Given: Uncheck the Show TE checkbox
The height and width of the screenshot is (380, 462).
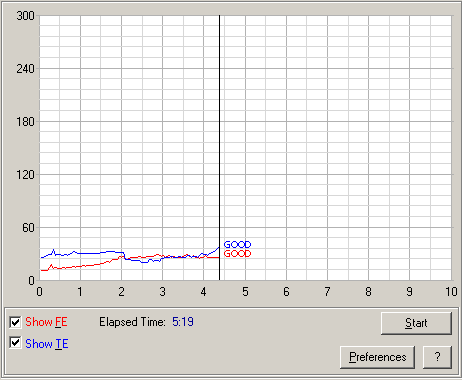Looking at the screenshot, I should pos(15,343).
